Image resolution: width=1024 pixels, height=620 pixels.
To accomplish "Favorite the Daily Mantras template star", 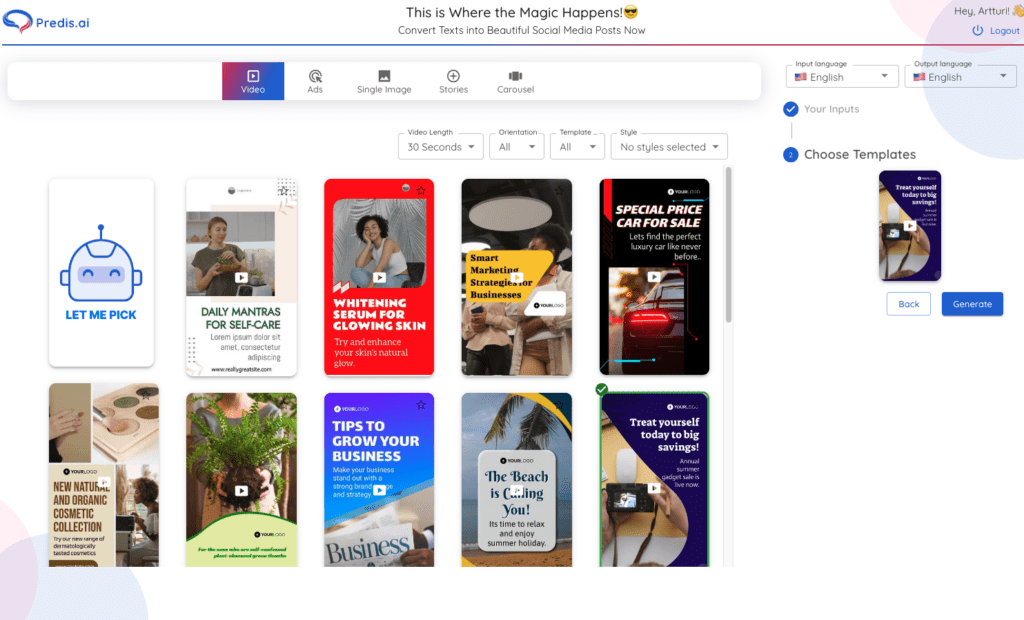I will [x=283, y=191].
